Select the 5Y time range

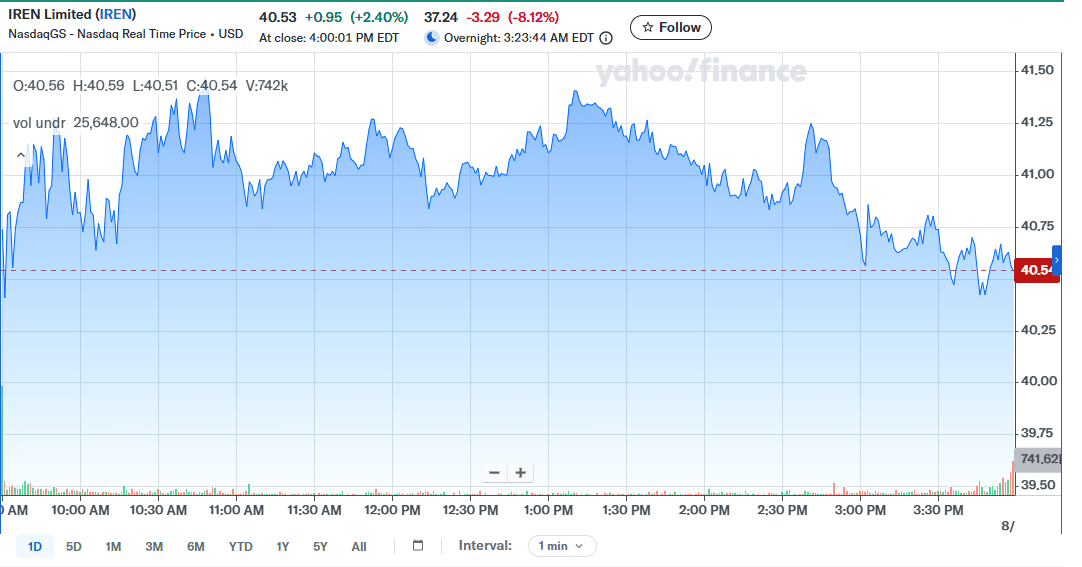click(x=320, y=546)
